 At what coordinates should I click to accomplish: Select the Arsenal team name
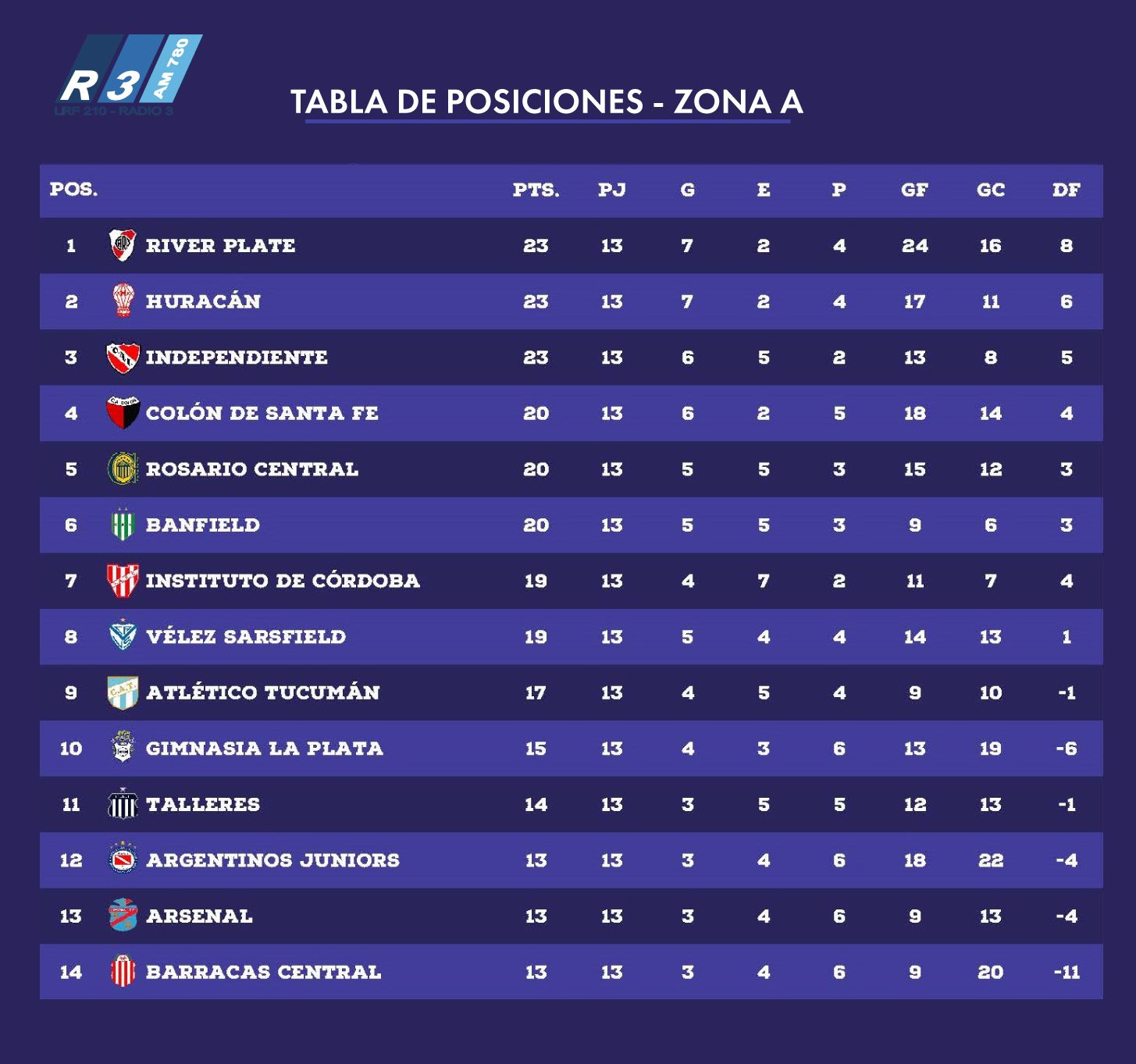coord(199,916)
